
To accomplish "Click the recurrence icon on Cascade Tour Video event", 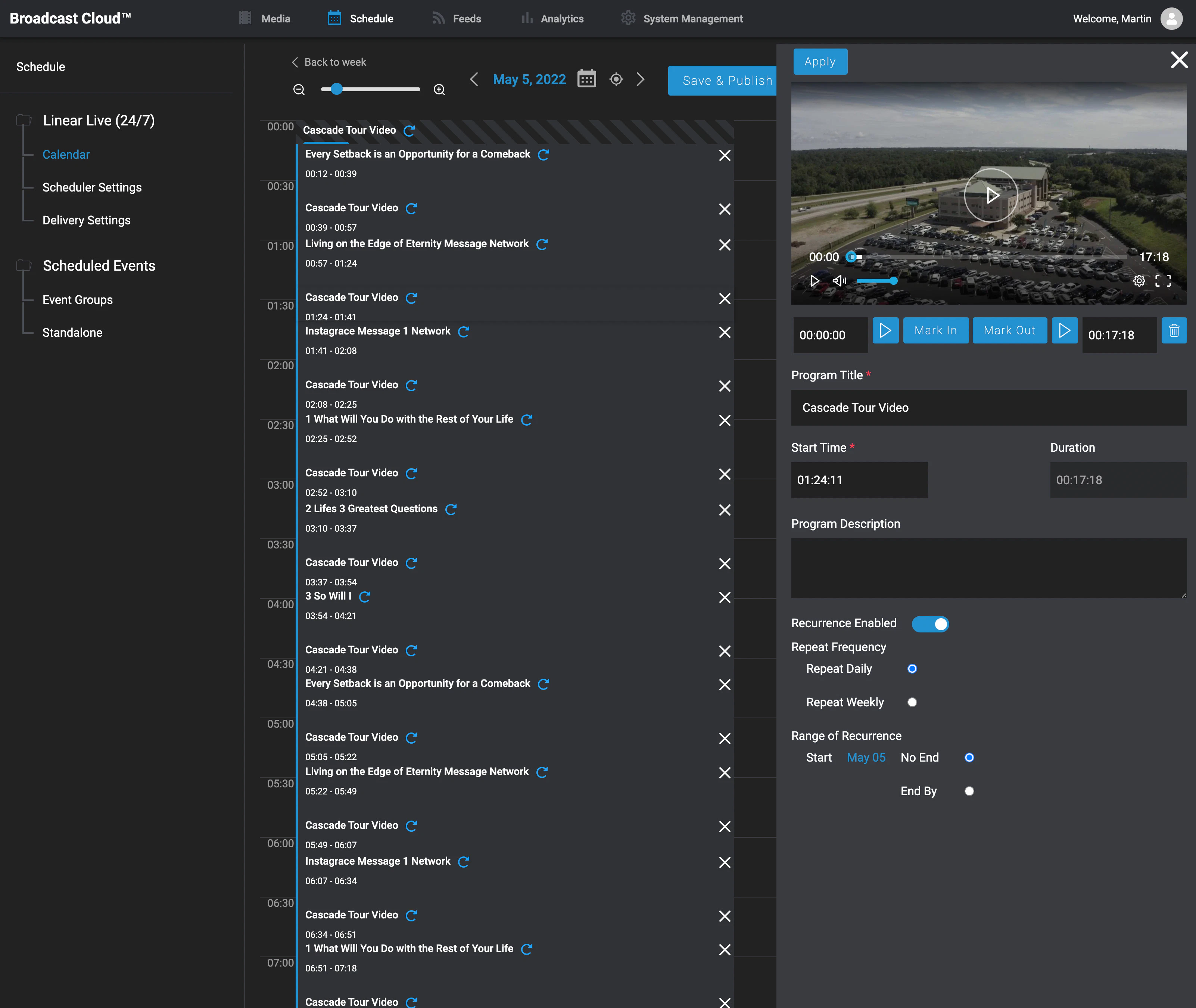I will tap(409, 131).
